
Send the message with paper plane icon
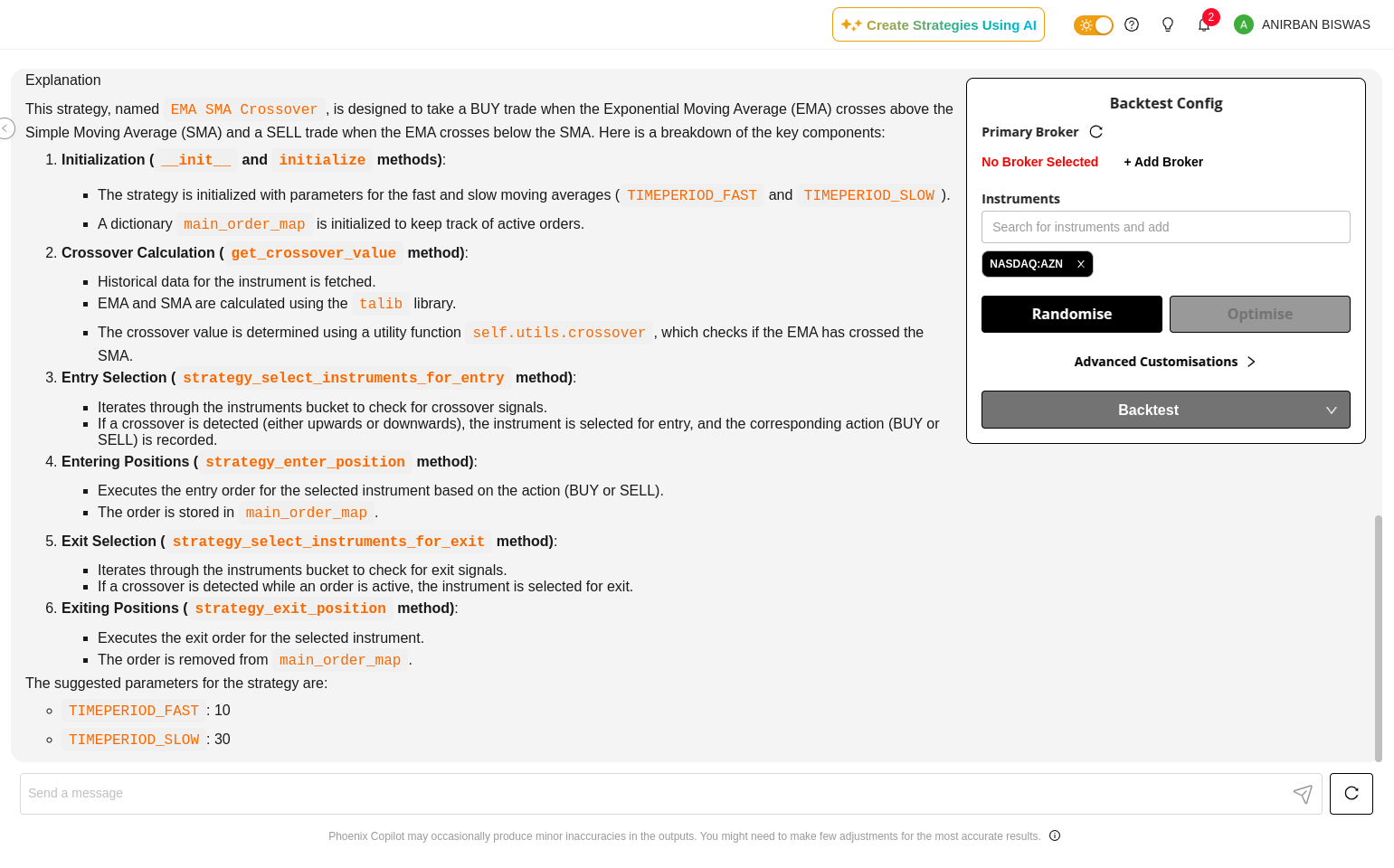1303,794
